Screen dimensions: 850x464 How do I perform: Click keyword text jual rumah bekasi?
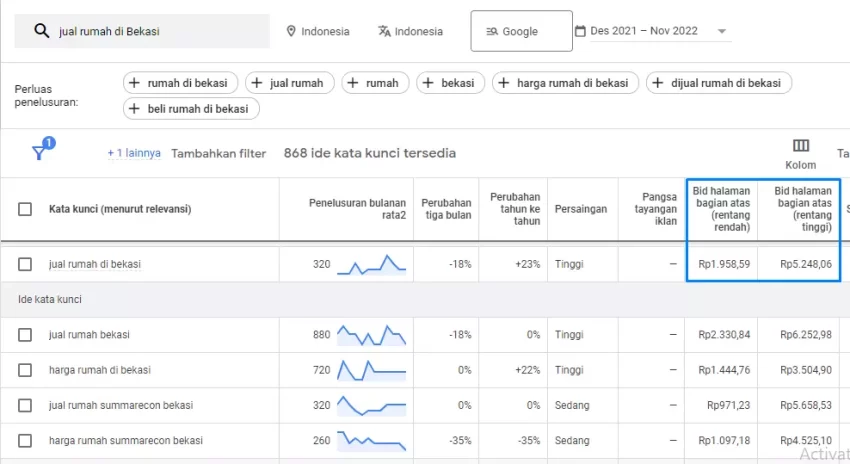point(89,335)
